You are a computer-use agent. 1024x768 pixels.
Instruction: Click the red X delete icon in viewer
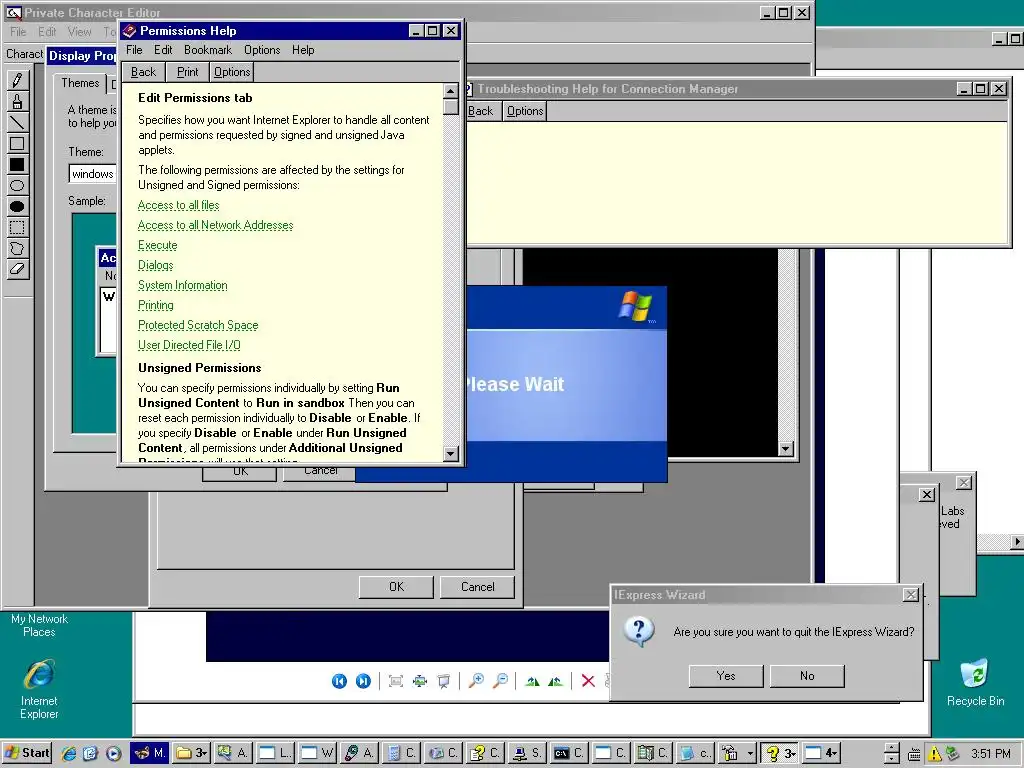[x=588, y=681]
